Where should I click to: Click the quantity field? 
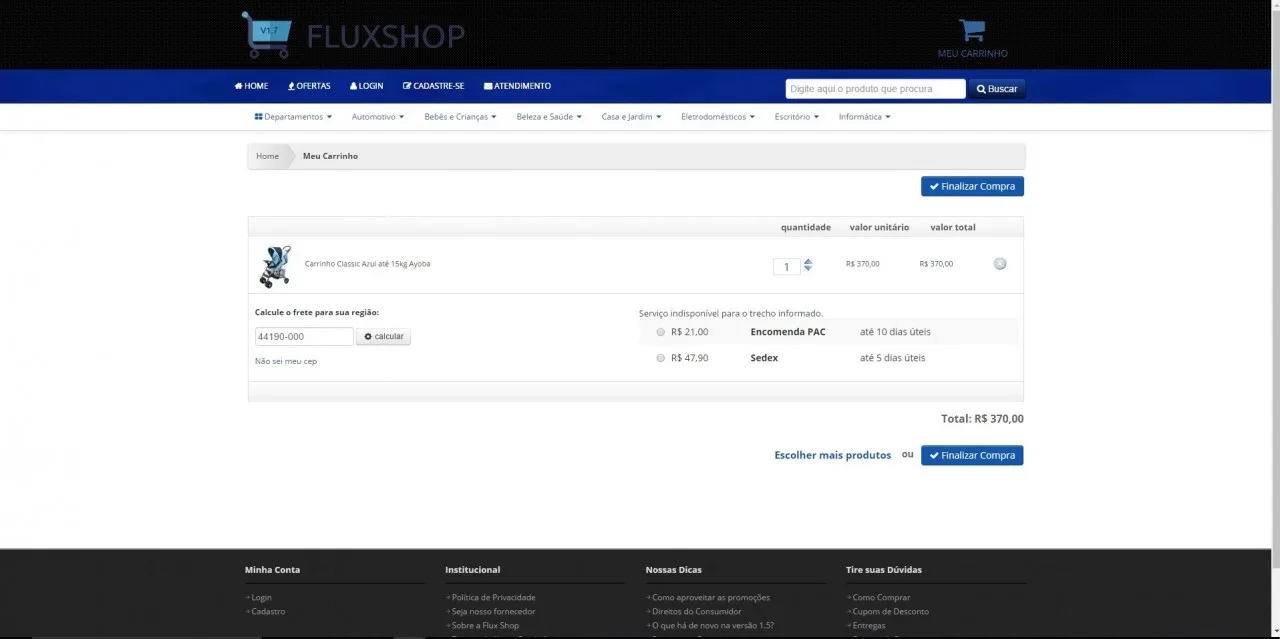[x=786, y=266]
